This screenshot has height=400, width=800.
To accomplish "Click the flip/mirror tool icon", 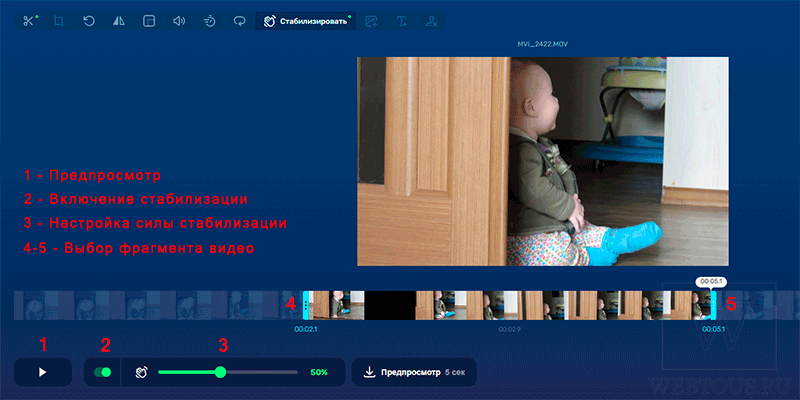I will point(119,21).
